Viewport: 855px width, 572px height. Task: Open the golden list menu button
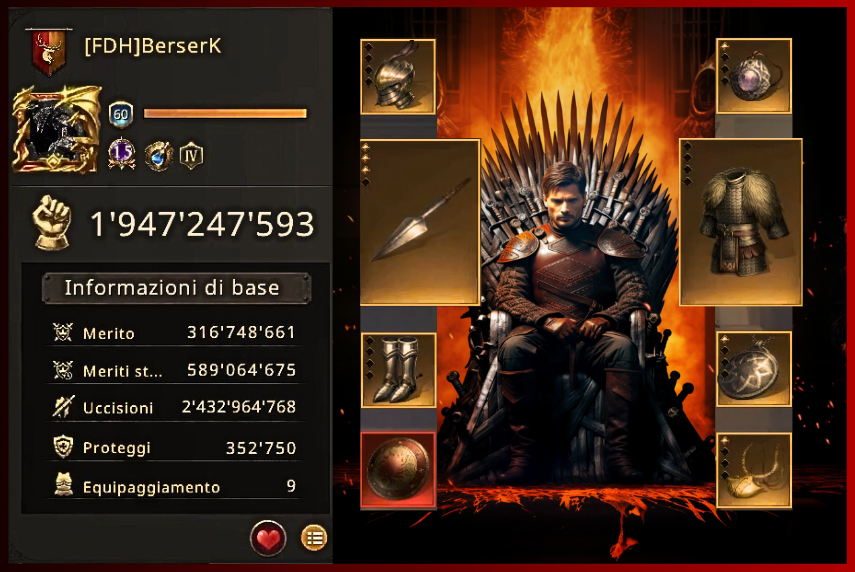[x=314, y=538]
